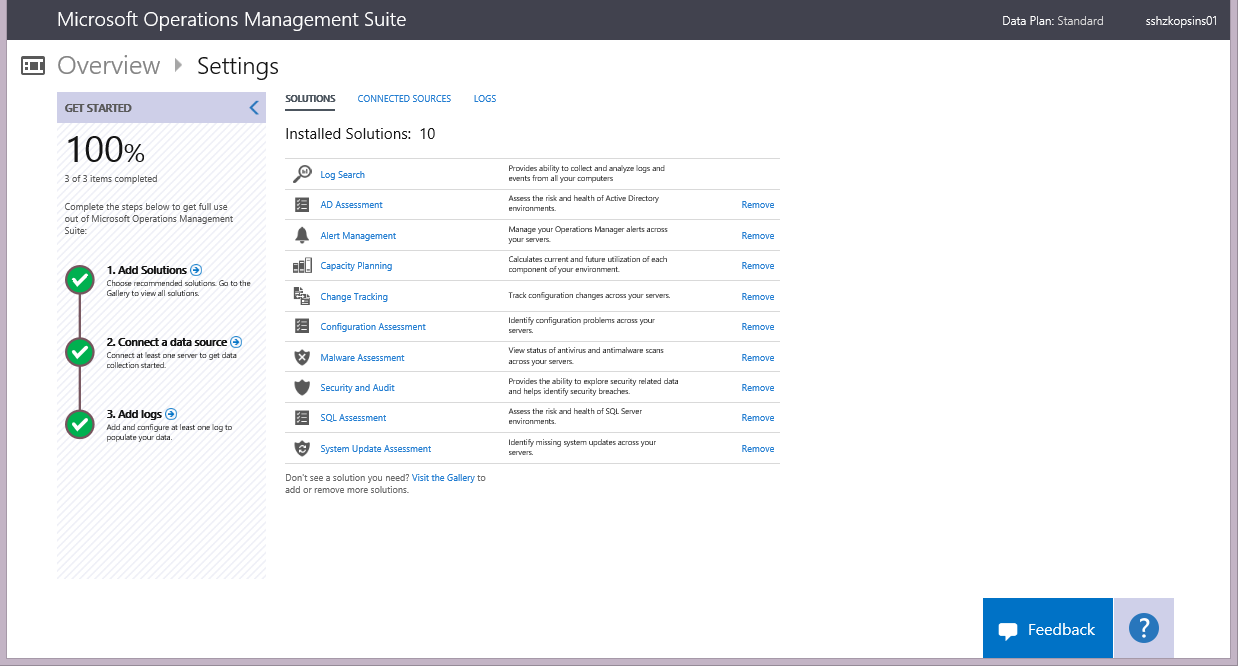
Task: Open the Capacity Planning chart icon
Action: (301, 264)
